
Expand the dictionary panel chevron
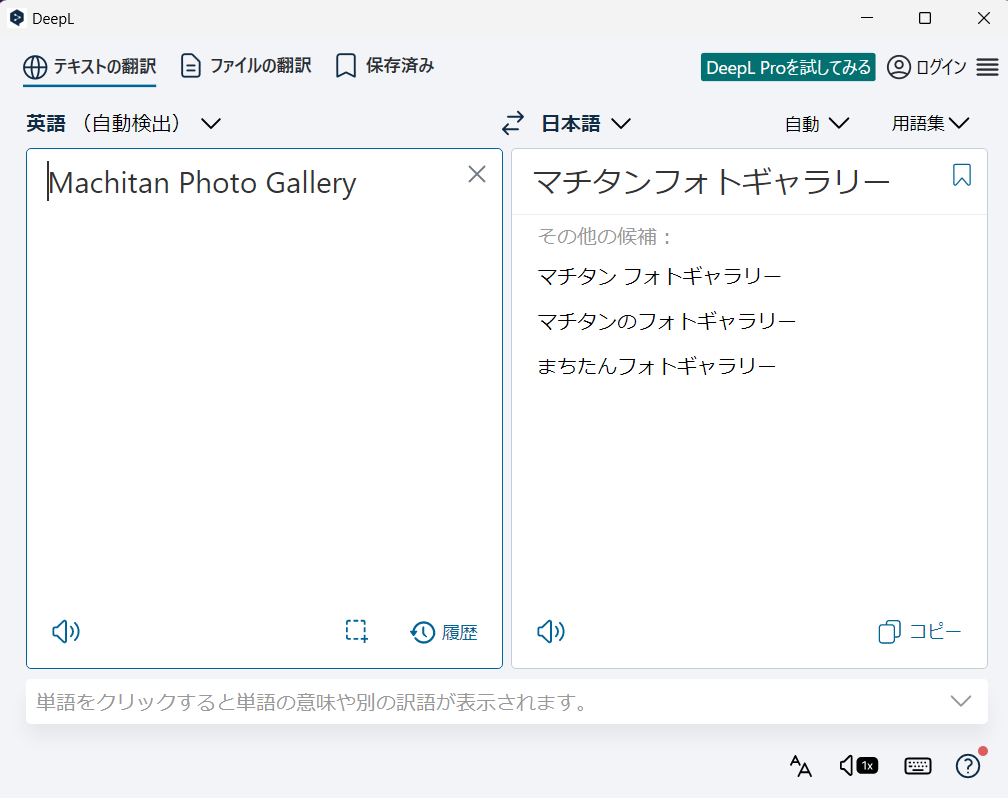pyautogui.click(x=961, y=701)
